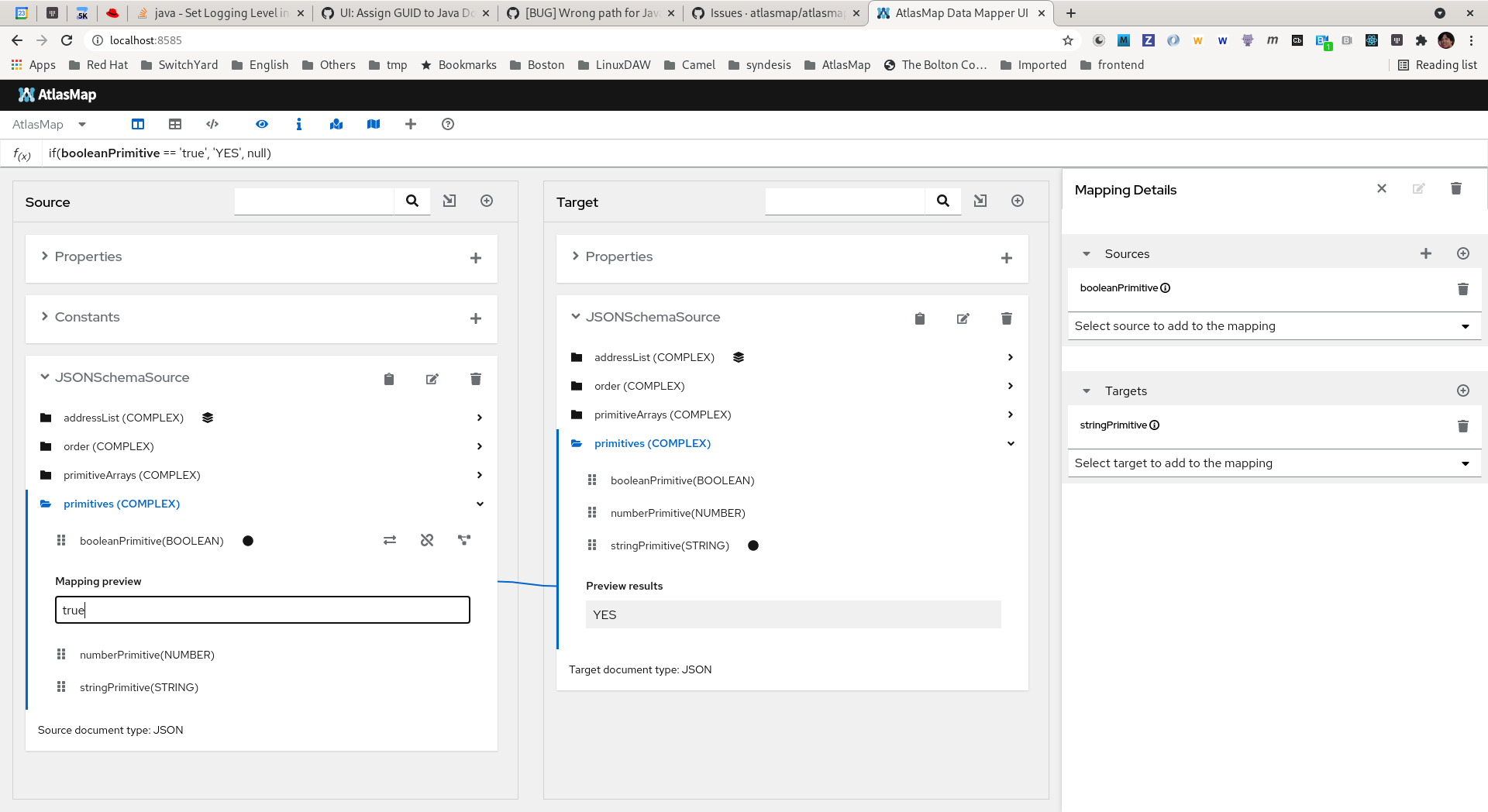Switch to Issues atlasmap browser tab

point(775,13)
